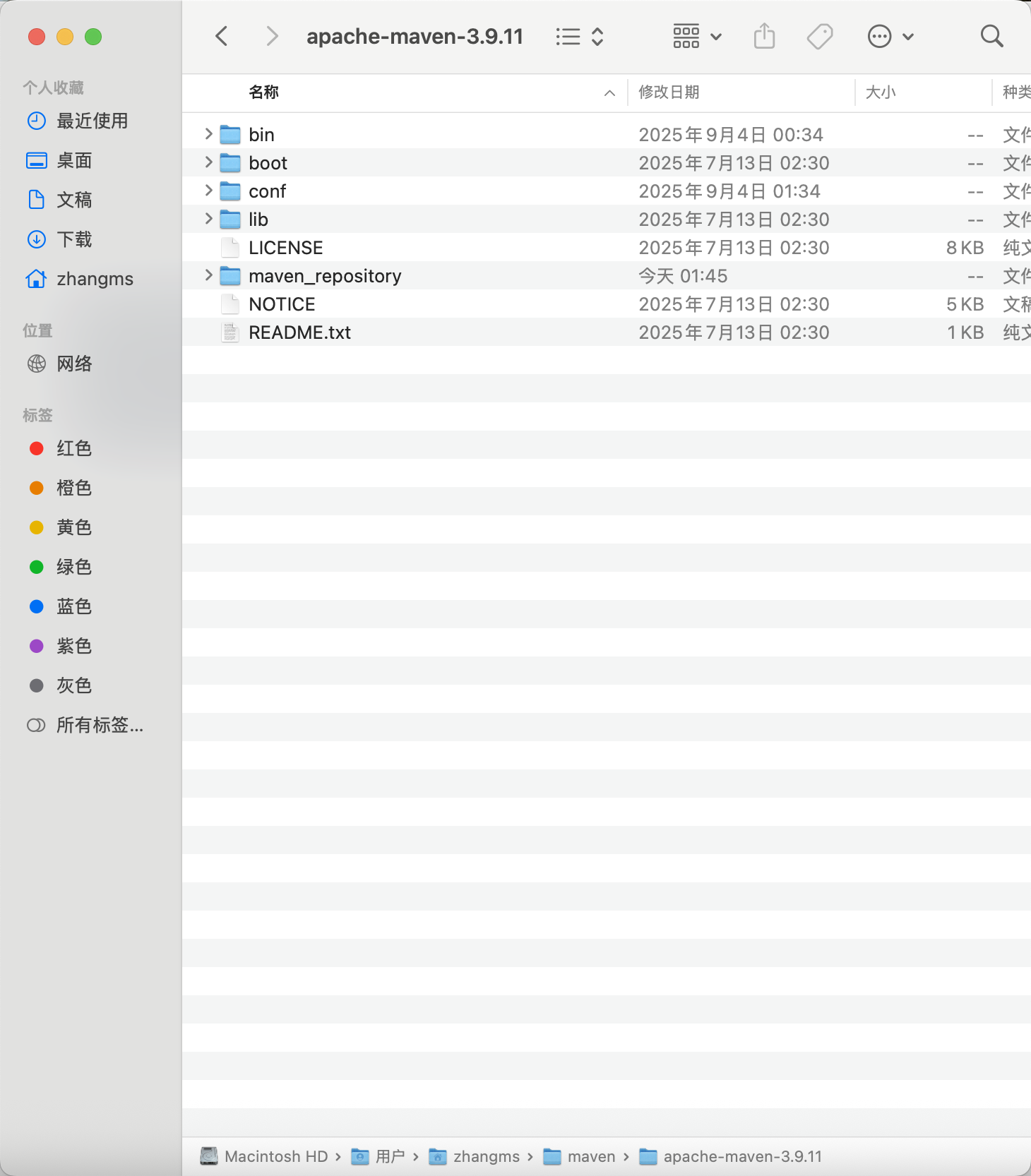The height and width of the screenshot is (1176, 1031).
Task: Select the README.txt file icon
Action: tap(230, 332)
